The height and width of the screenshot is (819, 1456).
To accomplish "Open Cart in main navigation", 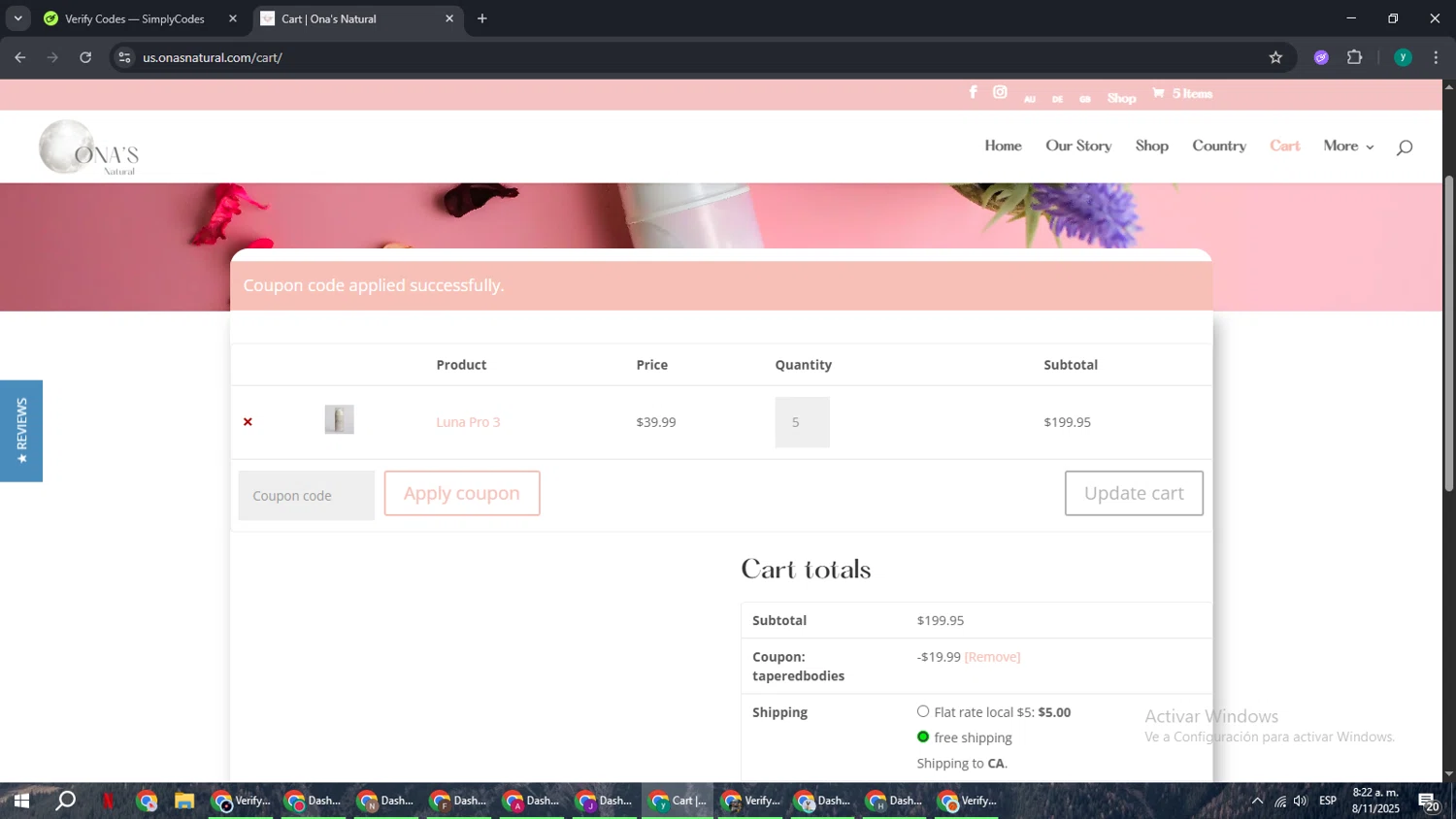I will pyautogui.click(x=1285, y=146).
